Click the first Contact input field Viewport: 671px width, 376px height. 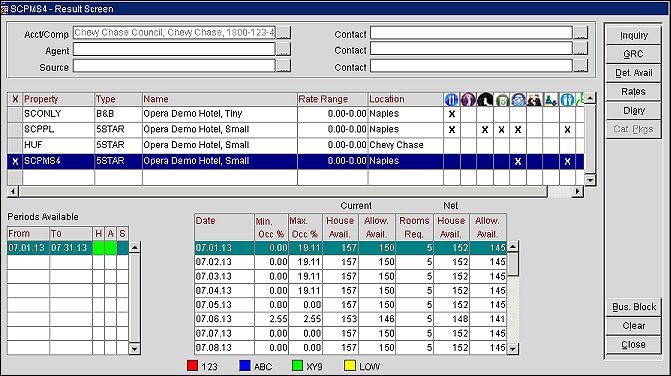pyautogui.click(x=471, y=33)
